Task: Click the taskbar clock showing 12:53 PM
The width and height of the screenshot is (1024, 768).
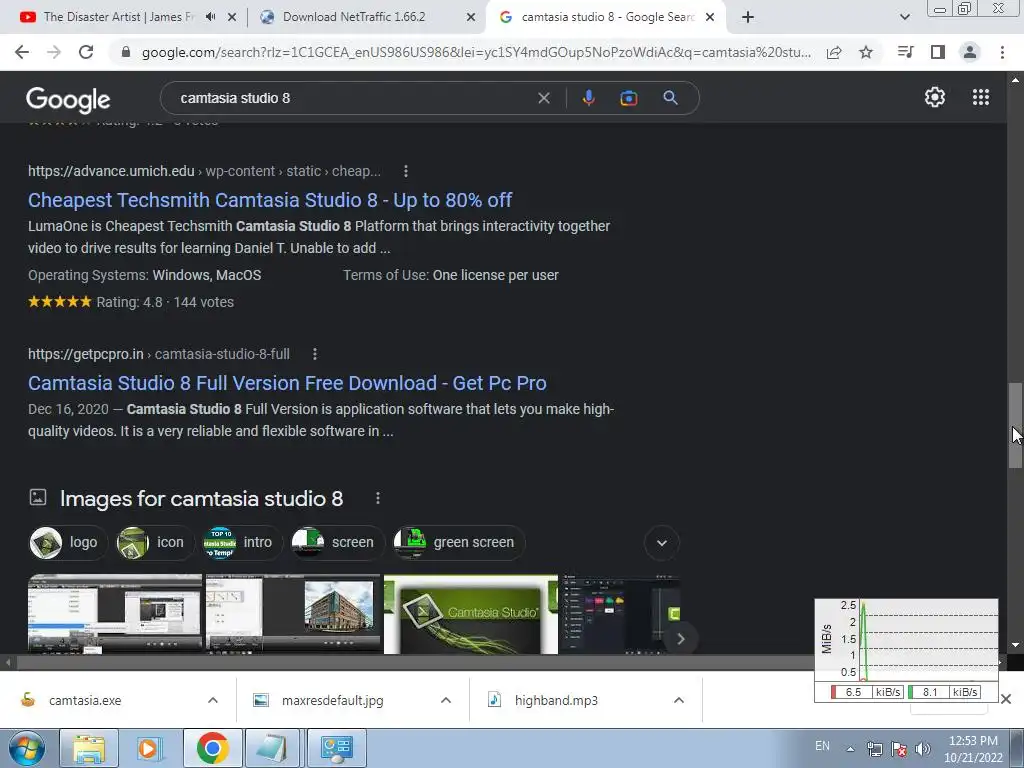Action: [973, 749]
